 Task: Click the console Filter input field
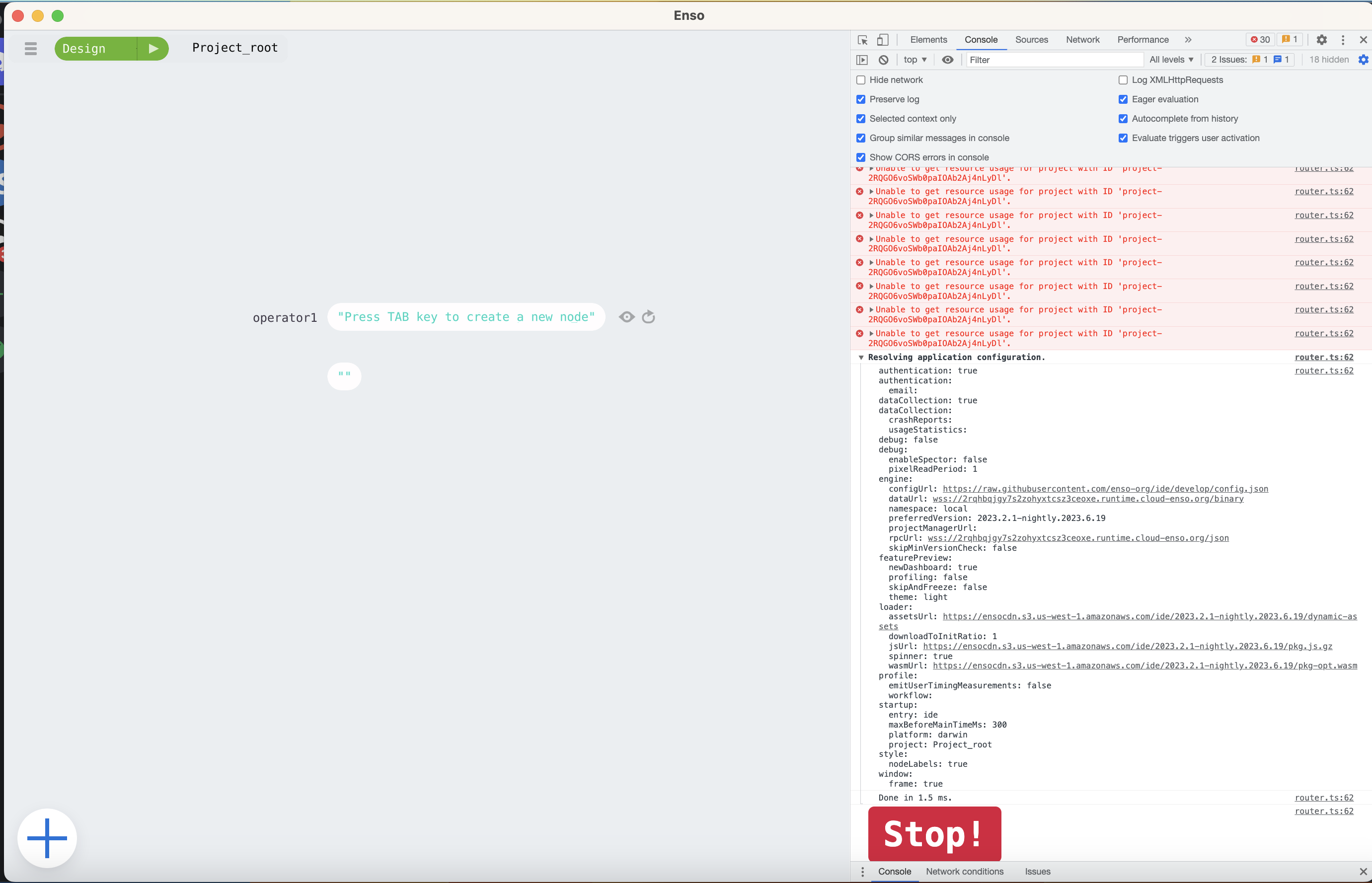click(x=1055, y=60)
